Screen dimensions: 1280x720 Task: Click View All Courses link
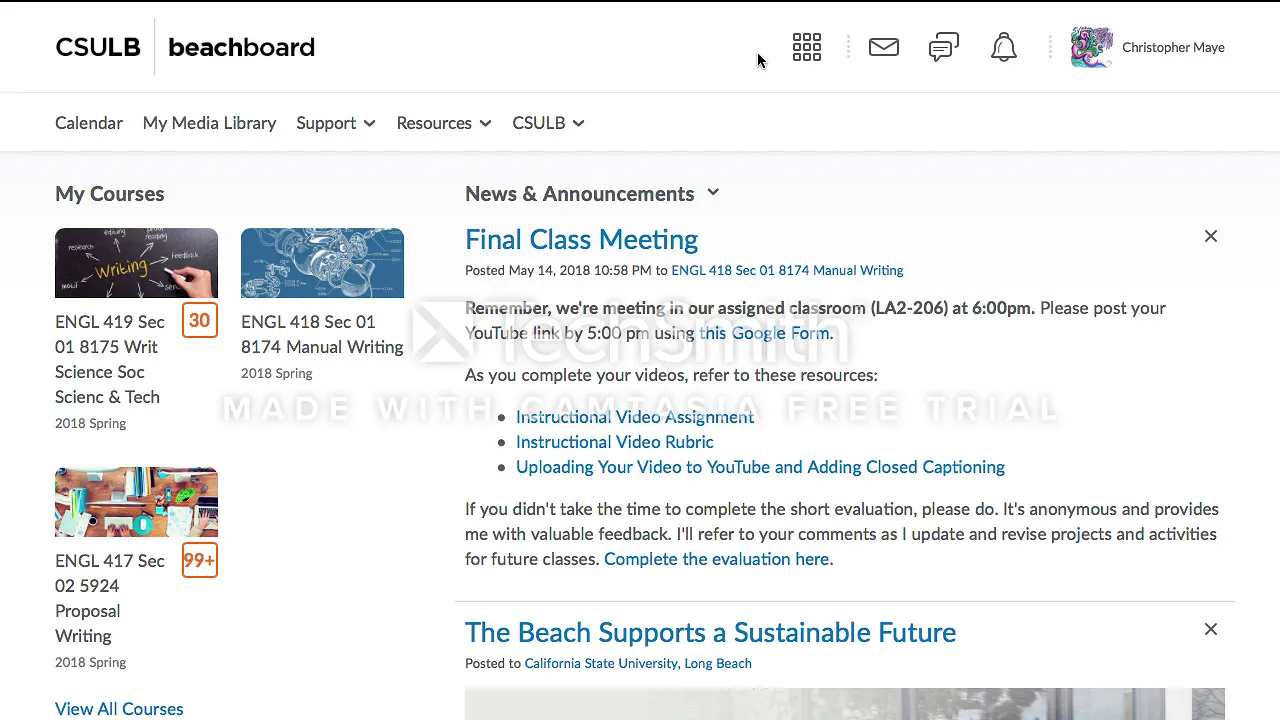[x=119, y=709]
